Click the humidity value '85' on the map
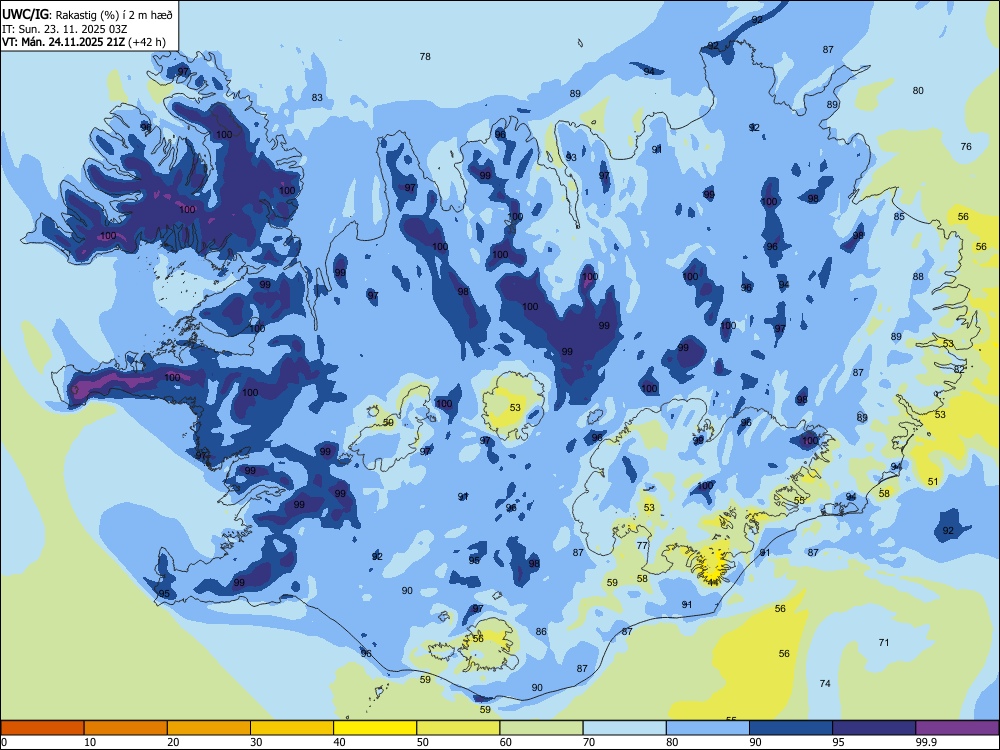This screenshot has height=750, width=1000. [x=899, y=217]
